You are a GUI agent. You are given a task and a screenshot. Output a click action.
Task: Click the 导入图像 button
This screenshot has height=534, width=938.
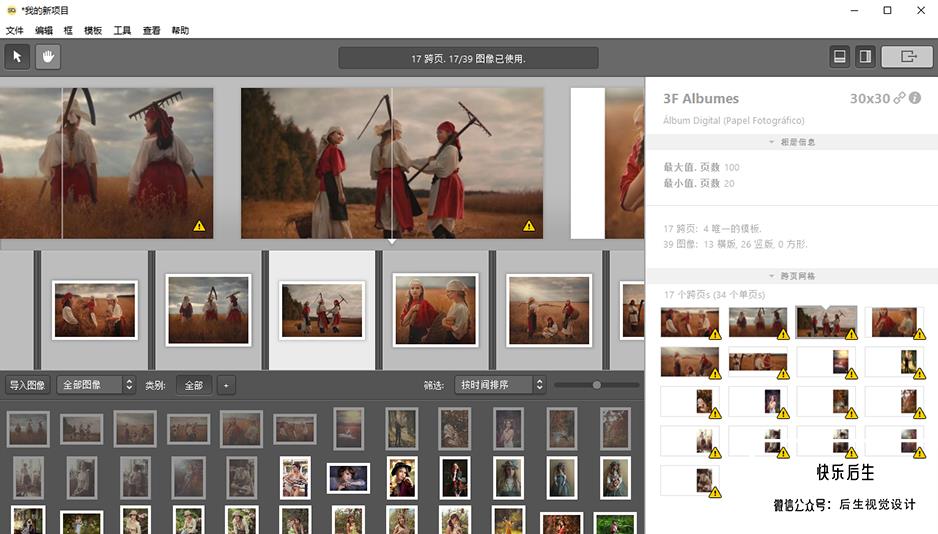(28, 385)
